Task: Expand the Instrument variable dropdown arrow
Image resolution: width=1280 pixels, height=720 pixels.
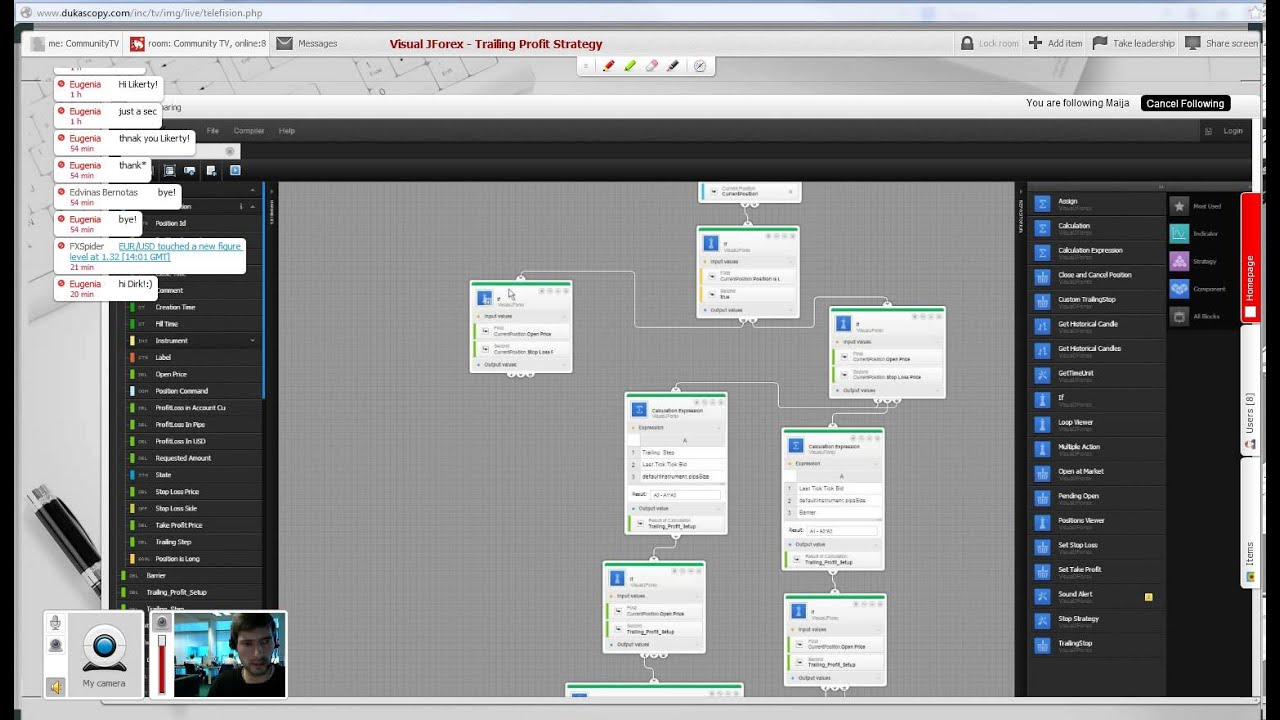Action: pos(252,341)
